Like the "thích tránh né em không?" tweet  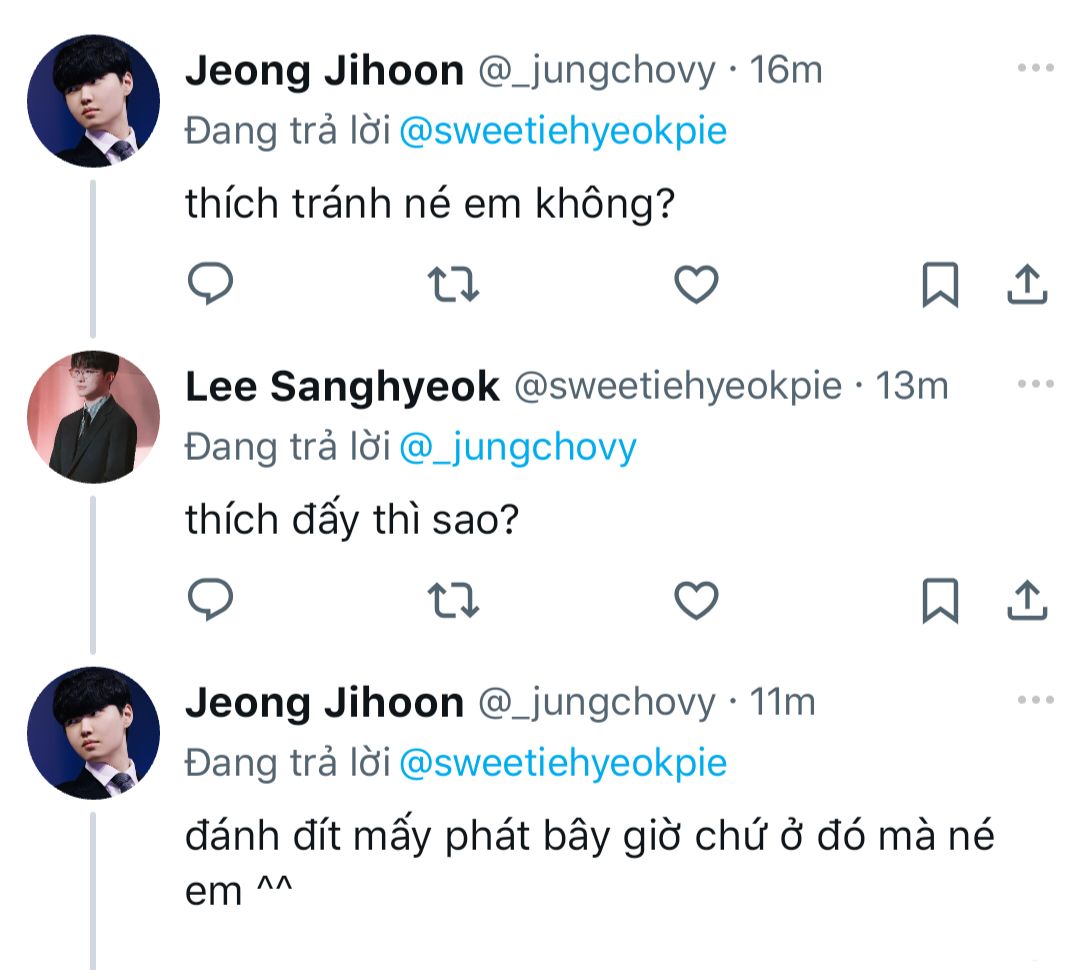[x=696, y=285]
